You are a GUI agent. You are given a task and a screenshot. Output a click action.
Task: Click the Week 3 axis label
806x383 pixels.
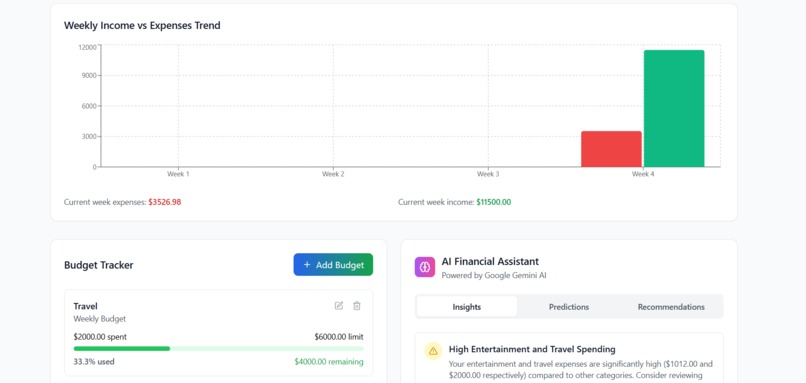coord(488,174)
